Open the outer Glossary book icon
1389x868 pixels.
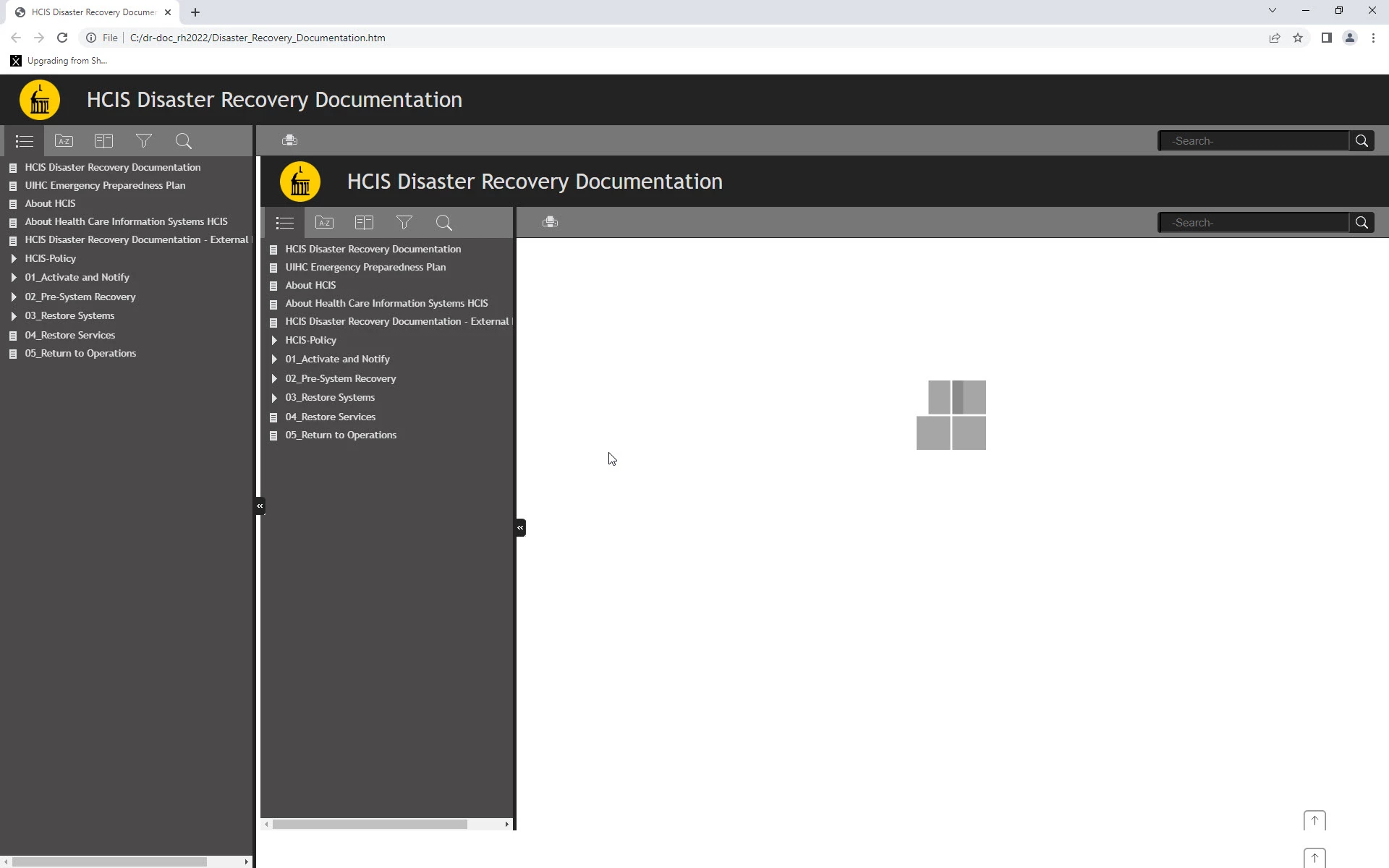(103, 141)
